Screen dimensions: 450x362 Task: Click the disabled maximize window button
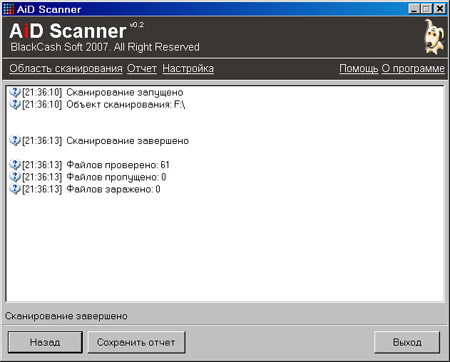coord(426,9)
